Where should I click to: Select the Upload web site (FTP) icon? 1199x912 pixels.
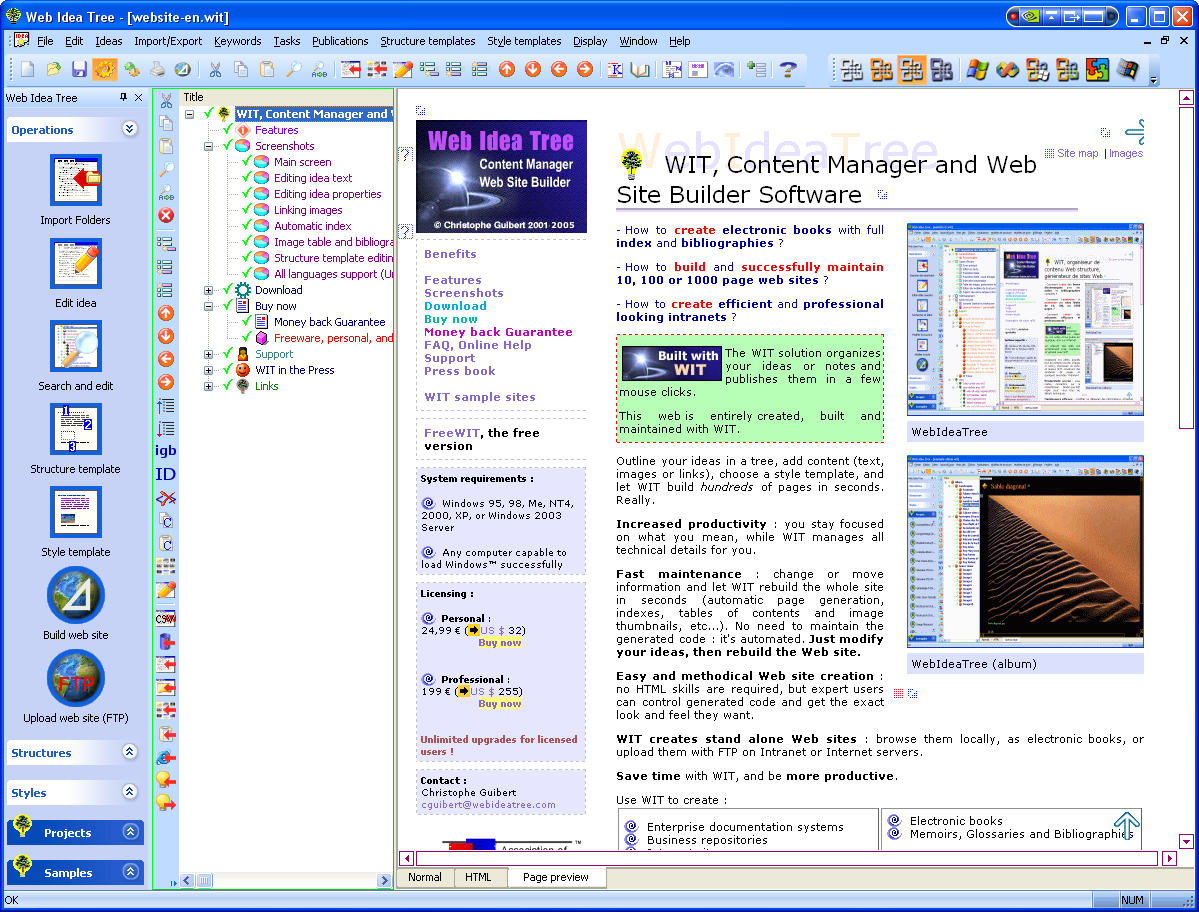(x=74, y=679)
